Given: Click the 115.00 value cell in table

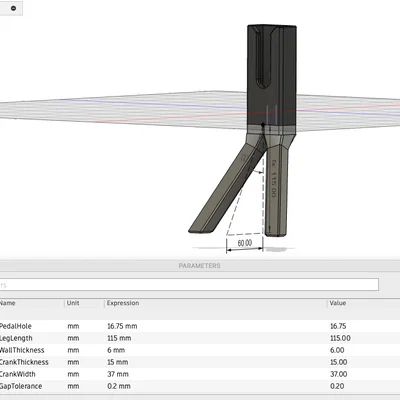Looking at the screenshot, I should click(340, 338).
